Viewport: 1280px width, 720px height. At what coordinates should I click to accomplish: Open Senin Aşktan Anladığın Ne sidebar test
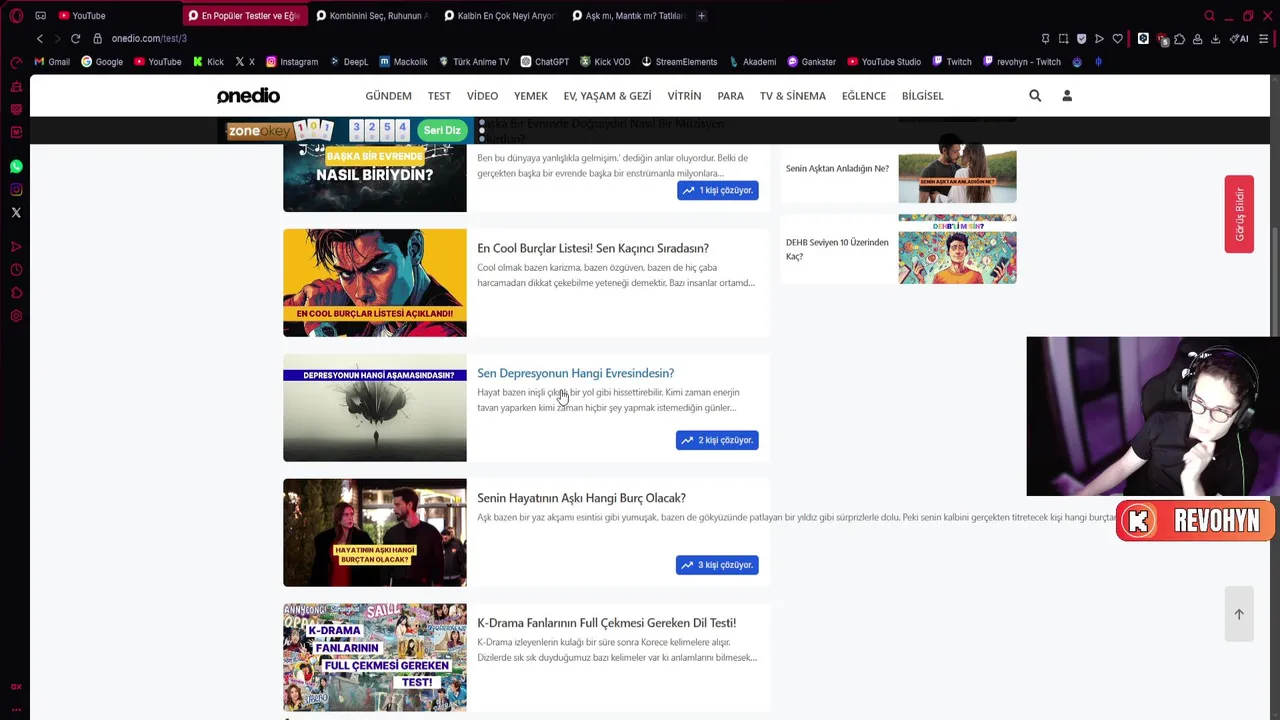(x=837, y=168)
